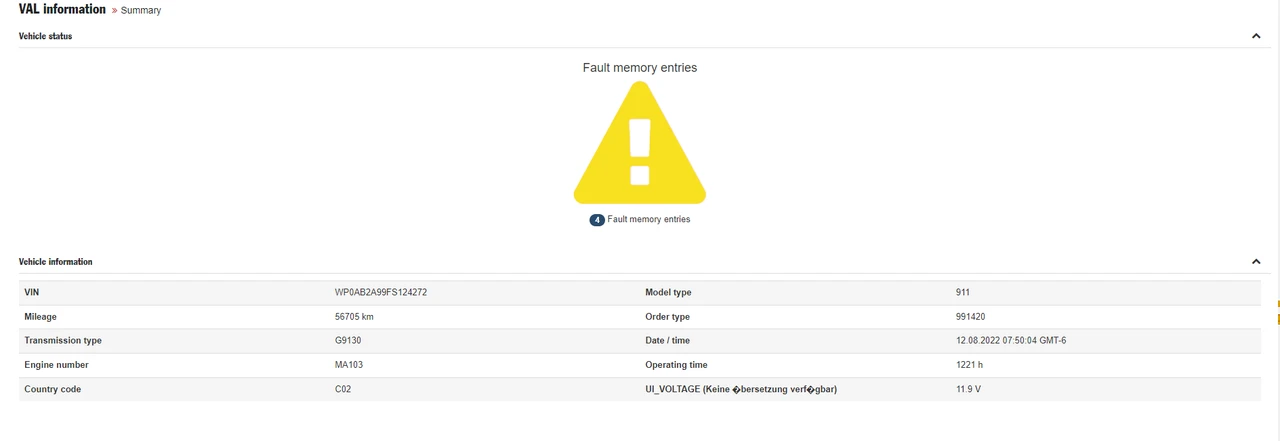This screenshot has height=441, width=1280.
Task: Click the Country code value C02
Action: [x=343, y=389]
